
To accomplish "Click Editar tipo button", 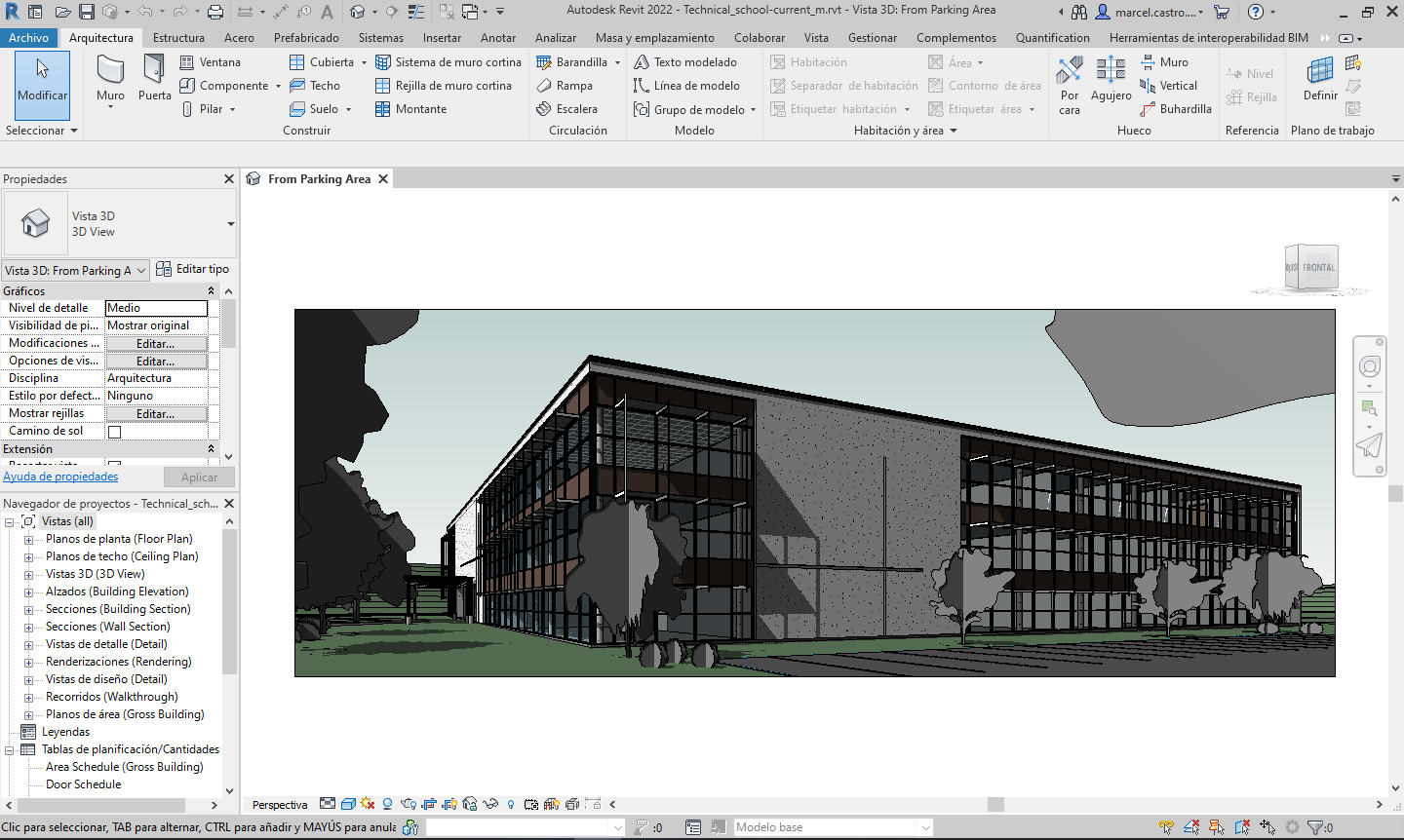I will coord(192,269).
